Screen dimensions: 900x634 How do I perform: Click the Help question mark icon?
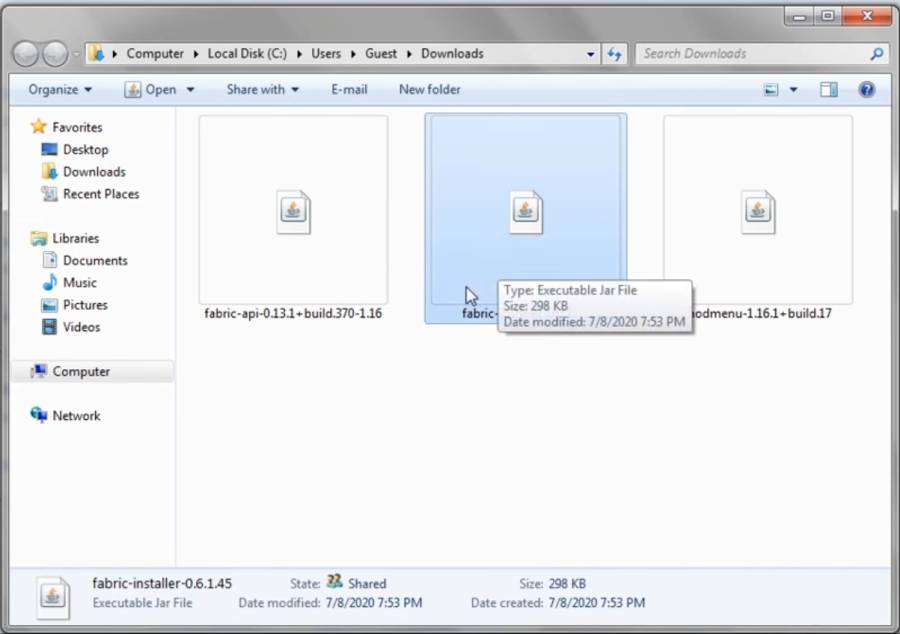(866, 89)
